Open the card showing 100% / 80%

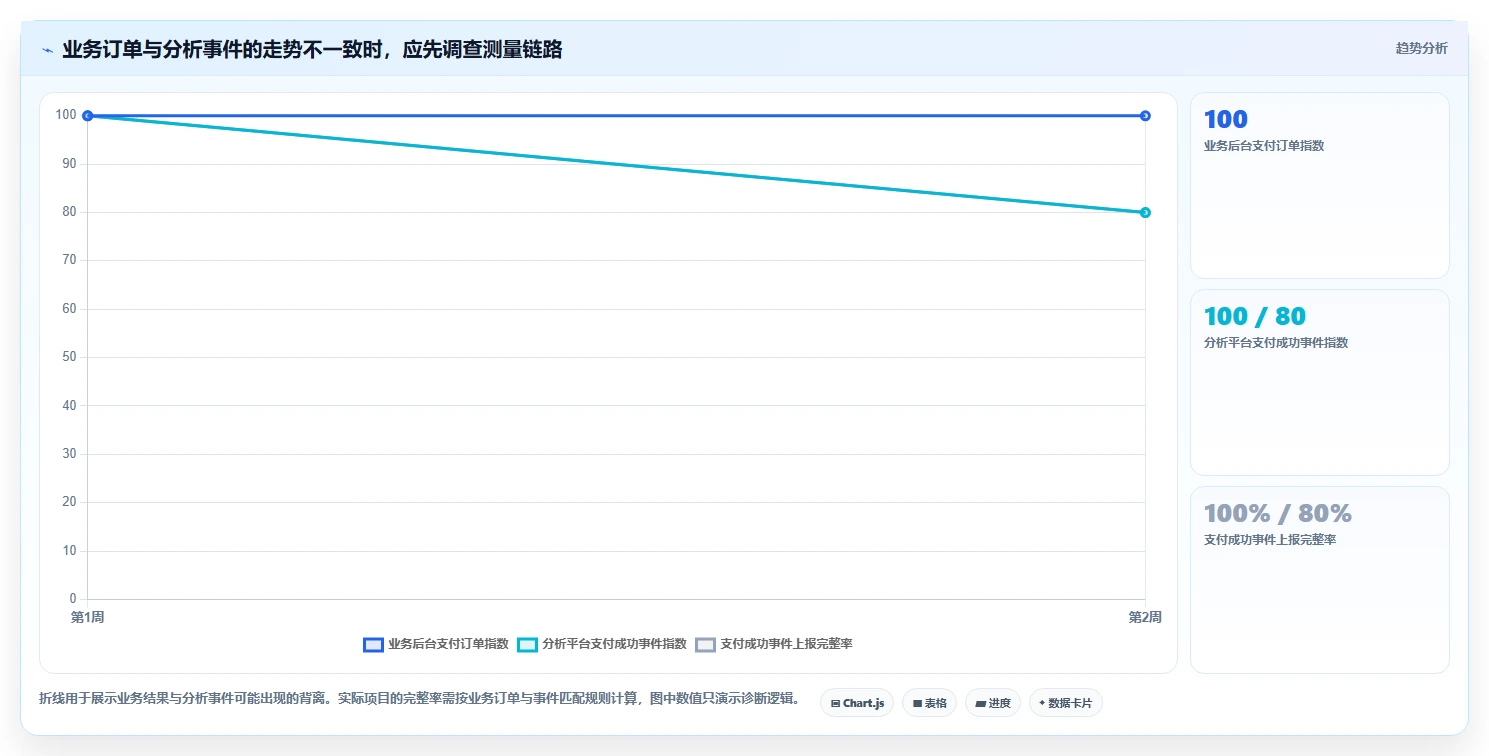(x=1319, y=579)
